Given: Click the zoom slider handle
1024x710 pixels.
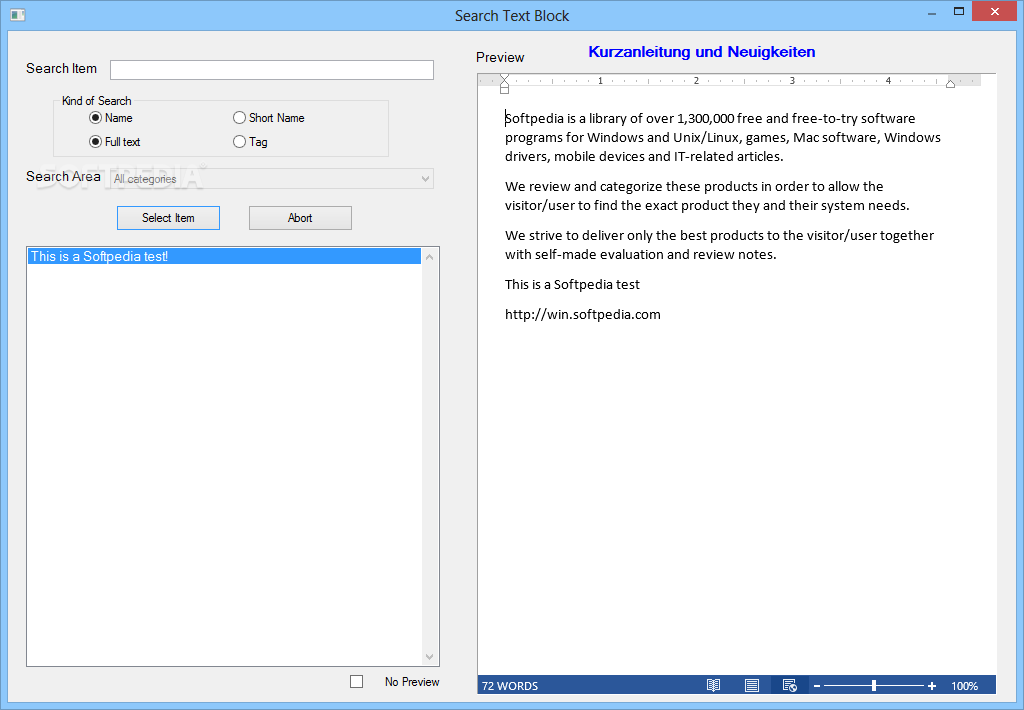Looking at the screenshot, I should pyautogui.click(x=874, y=686).
